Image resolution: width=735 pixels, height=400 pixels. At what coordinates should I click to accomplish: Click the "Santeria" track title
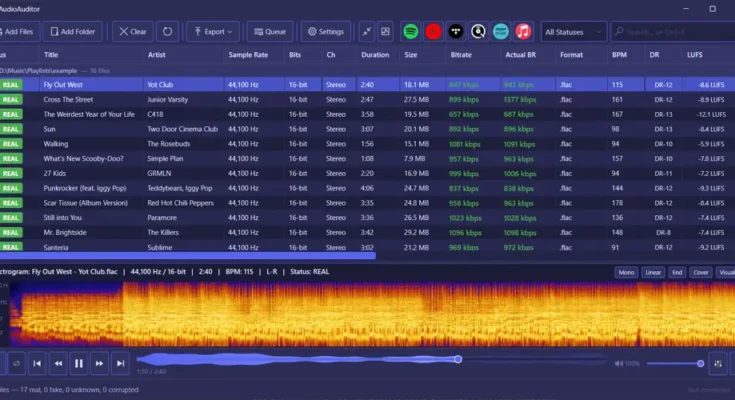point(56,247)
